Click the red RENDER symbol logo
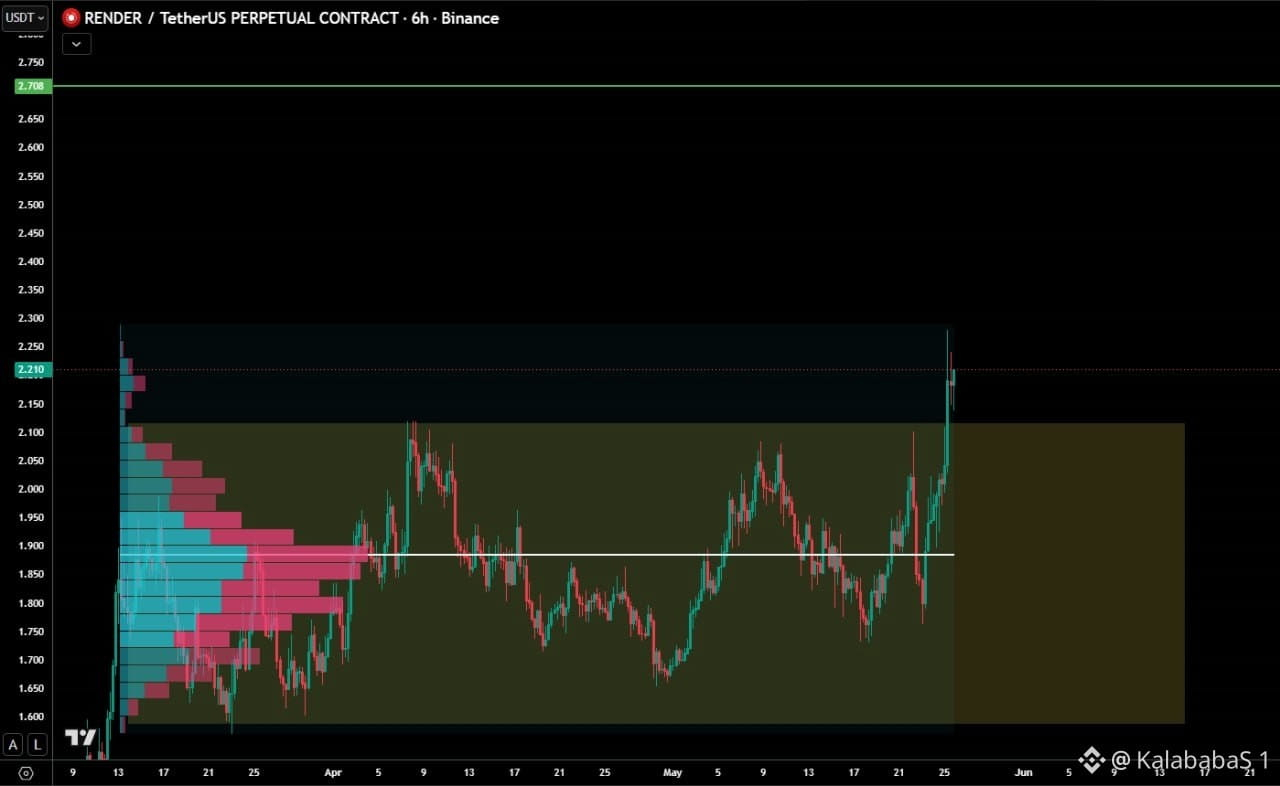Viewport: 1280px width, 786px height. [71, 18]
